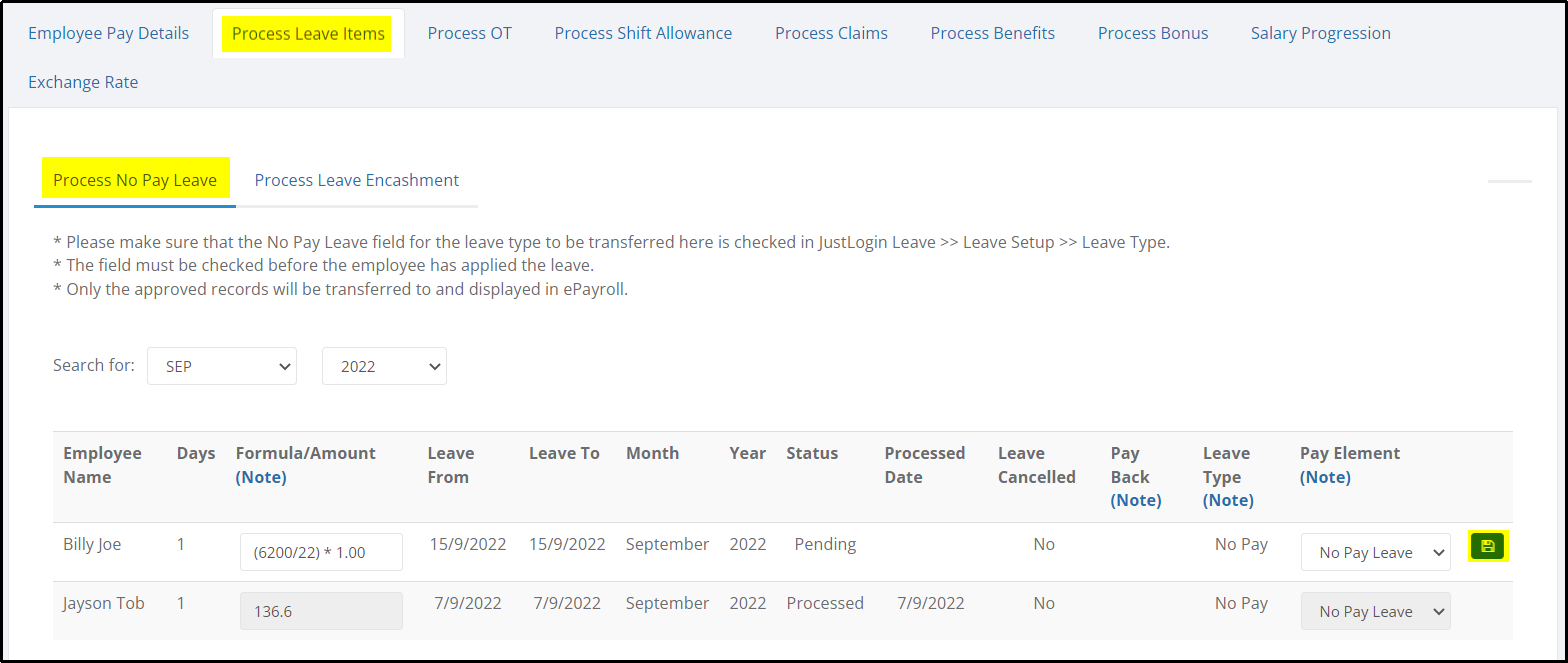Click the Leave Type Note link
Screen dimensions: 1568x663
[x=1228, y=500]
